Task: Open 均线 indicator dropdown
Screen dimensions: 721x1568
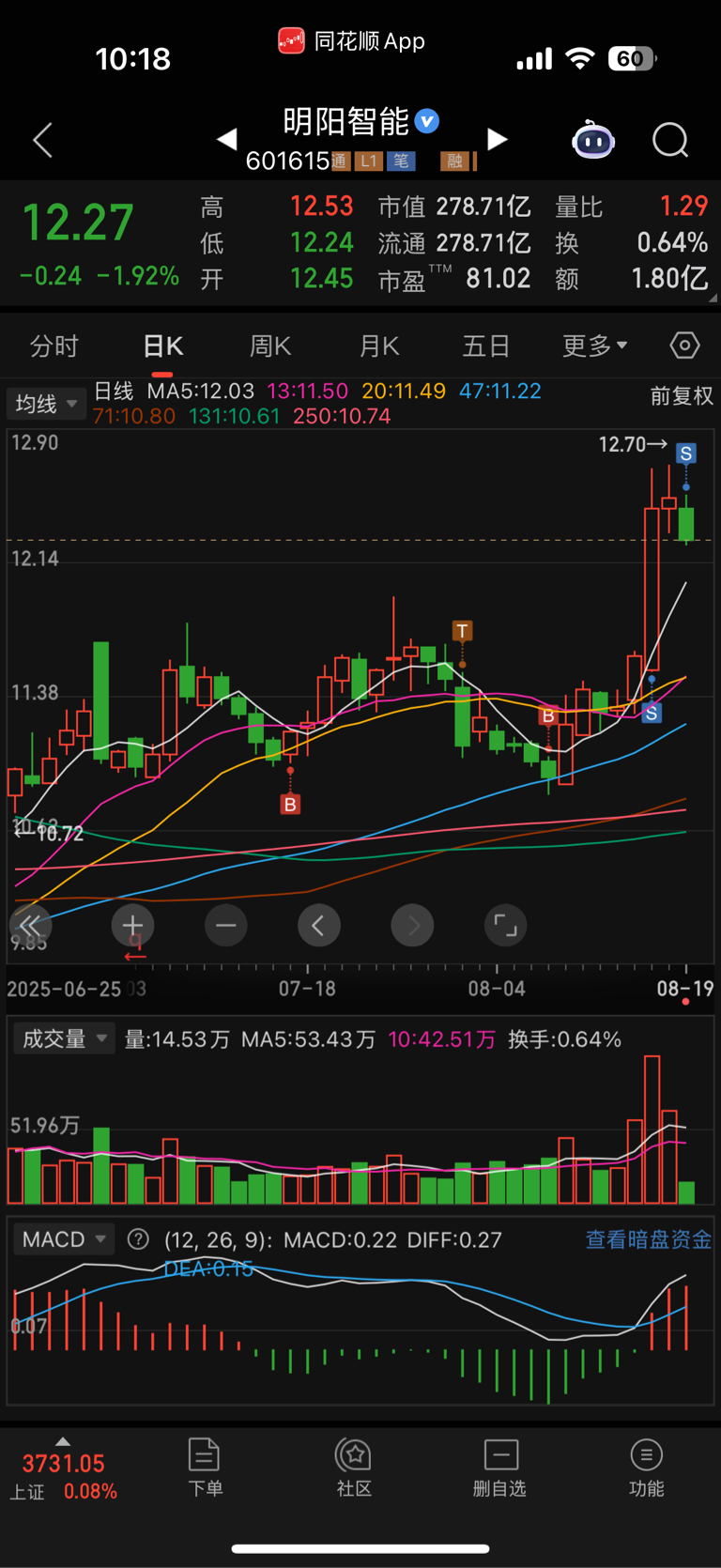Action: click(46, 404)
